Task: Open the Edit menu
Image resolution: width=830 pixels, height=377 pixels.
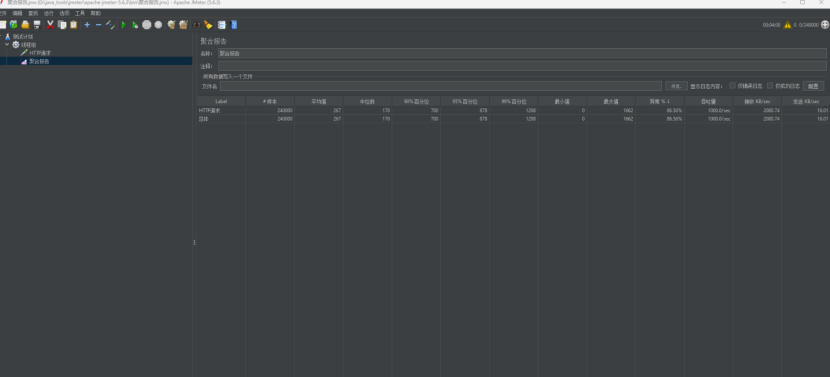Action: tap(17, 13)
